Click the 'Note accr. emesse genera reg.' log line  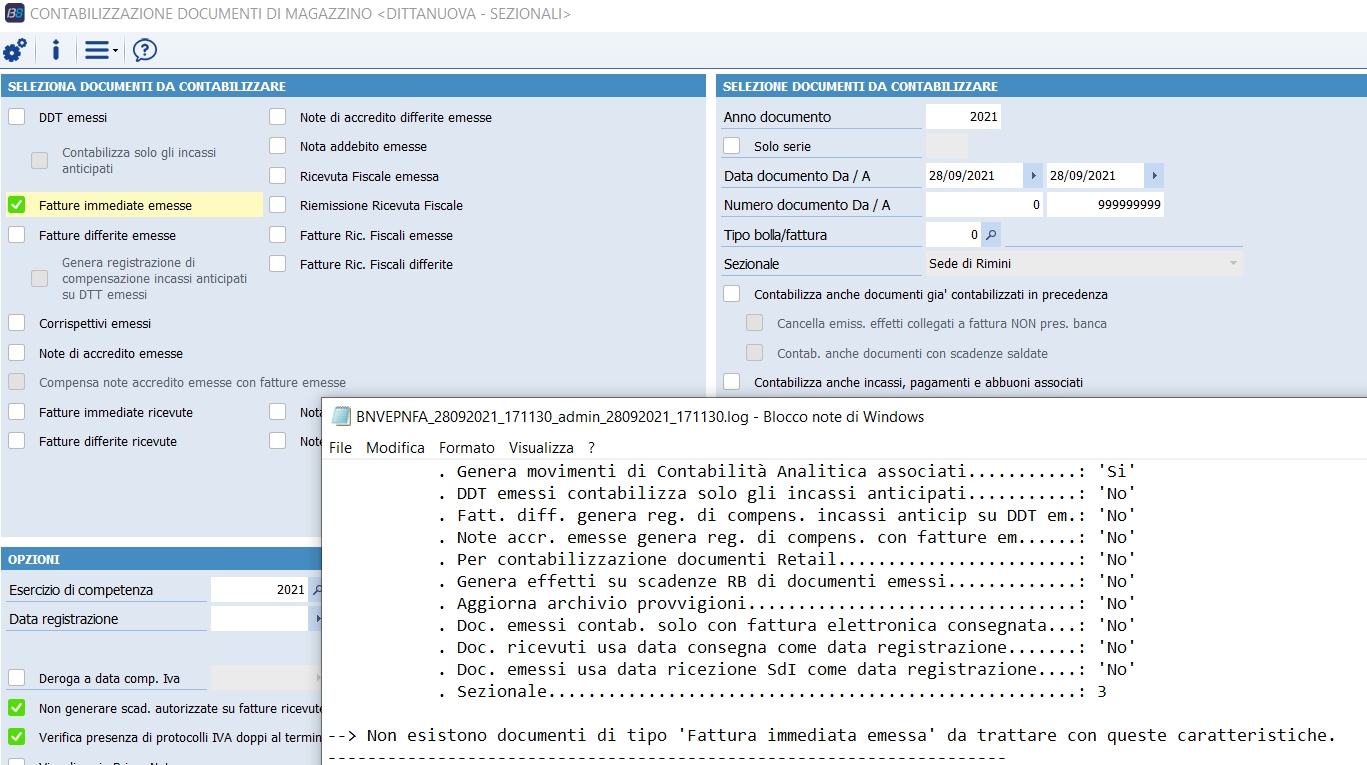[787, 537]
